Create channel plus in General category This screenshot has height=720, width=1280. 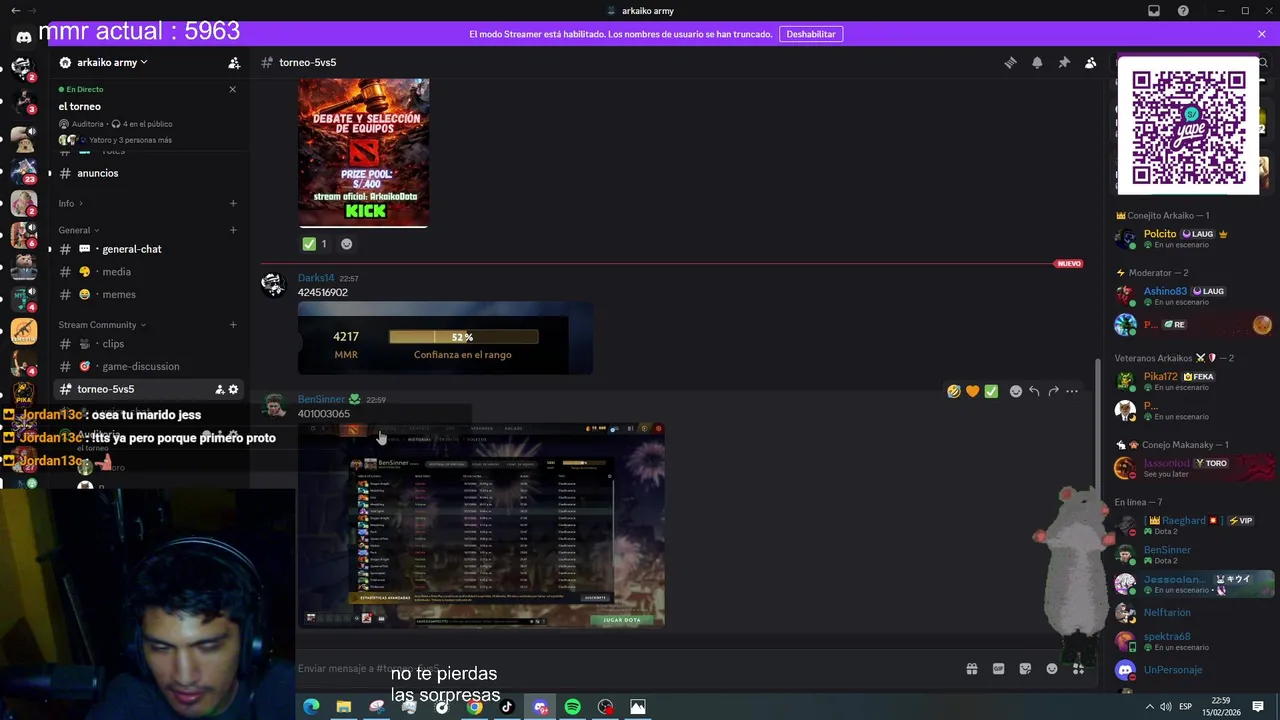233,230
